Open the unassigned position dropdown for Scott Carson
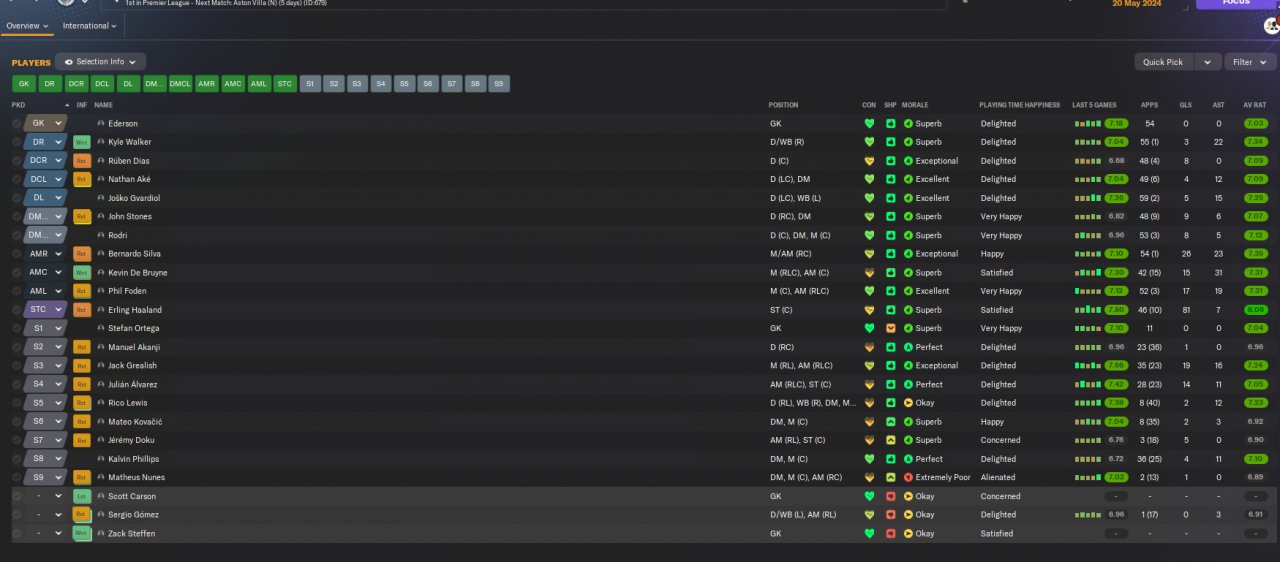 point(58,496)
